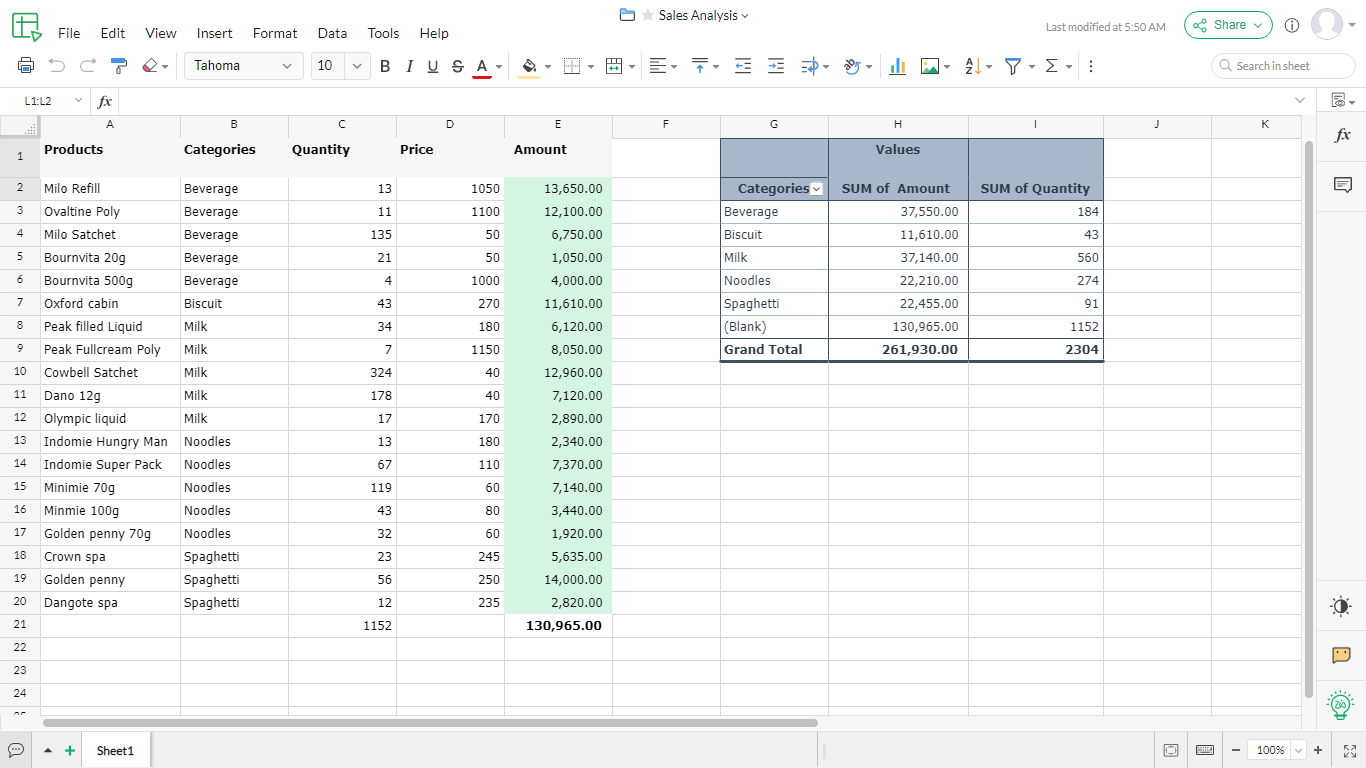The height and width of the screenshot is (768, 1366).
Task: Click the horizontal align icon
Action: pos(658,66)
